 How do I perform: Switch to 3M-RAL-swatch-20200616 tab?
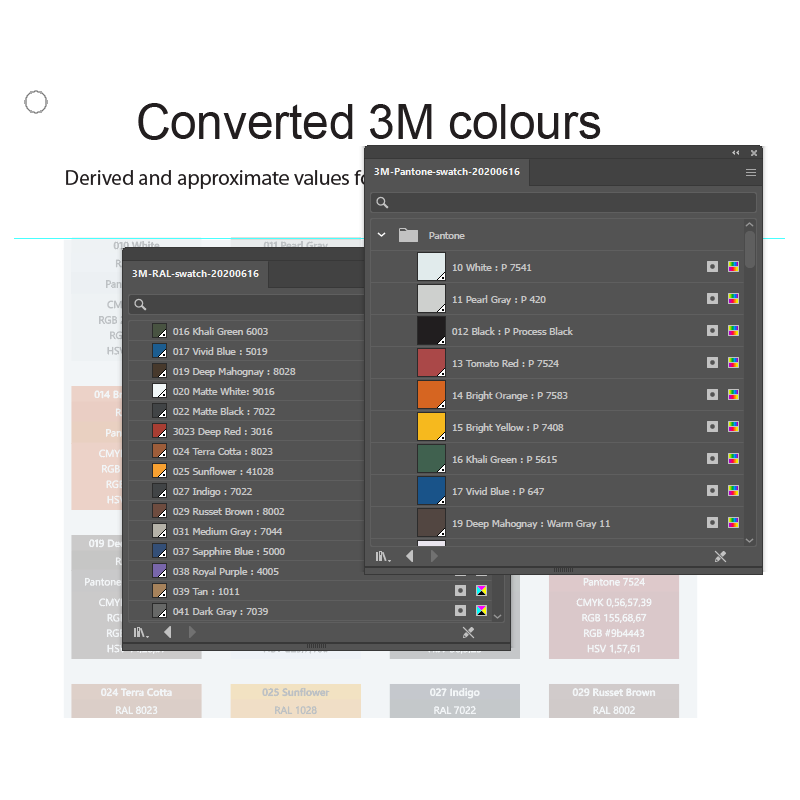click(x=195, y=274)
